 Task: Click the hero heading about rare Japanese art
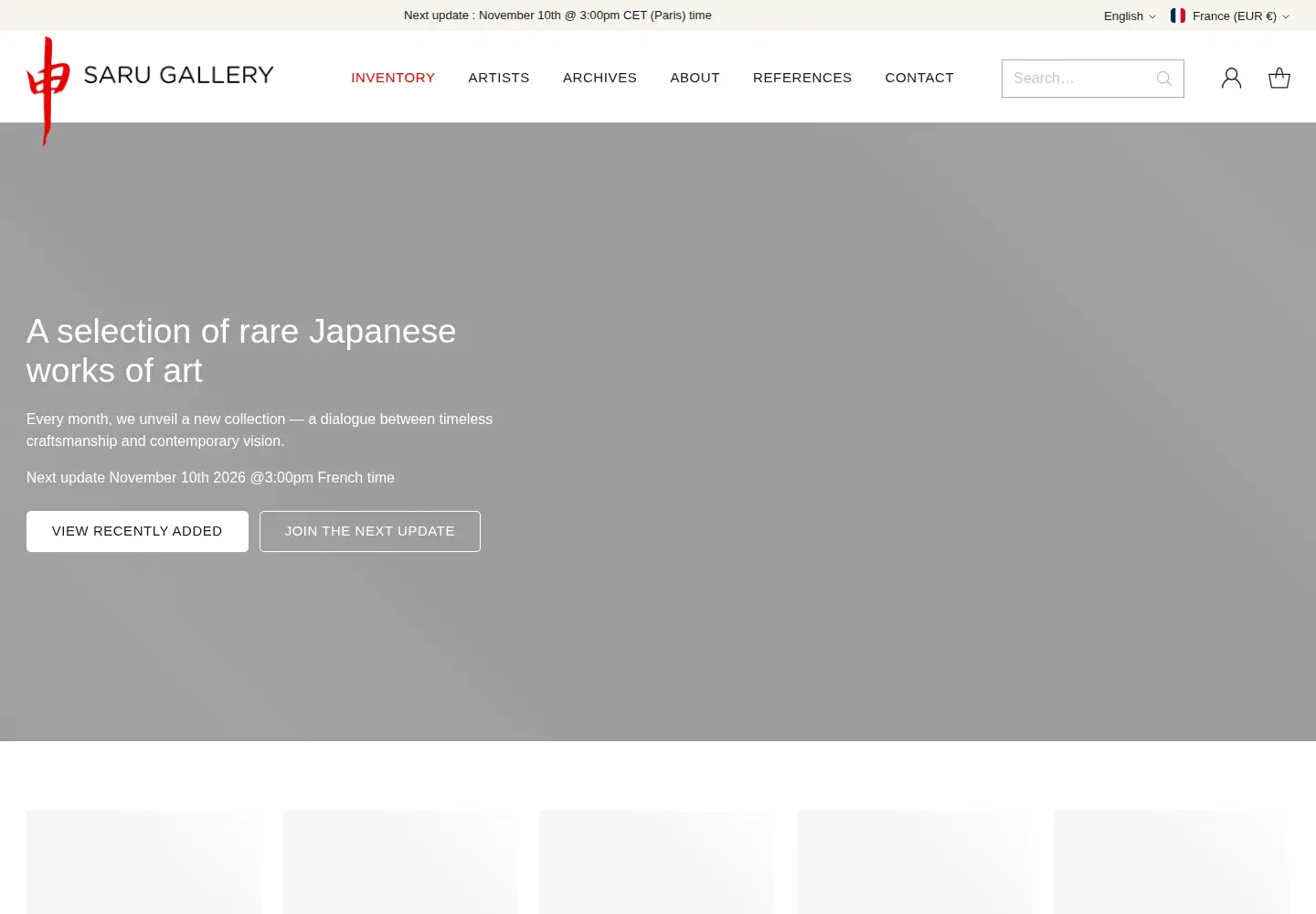241,351
